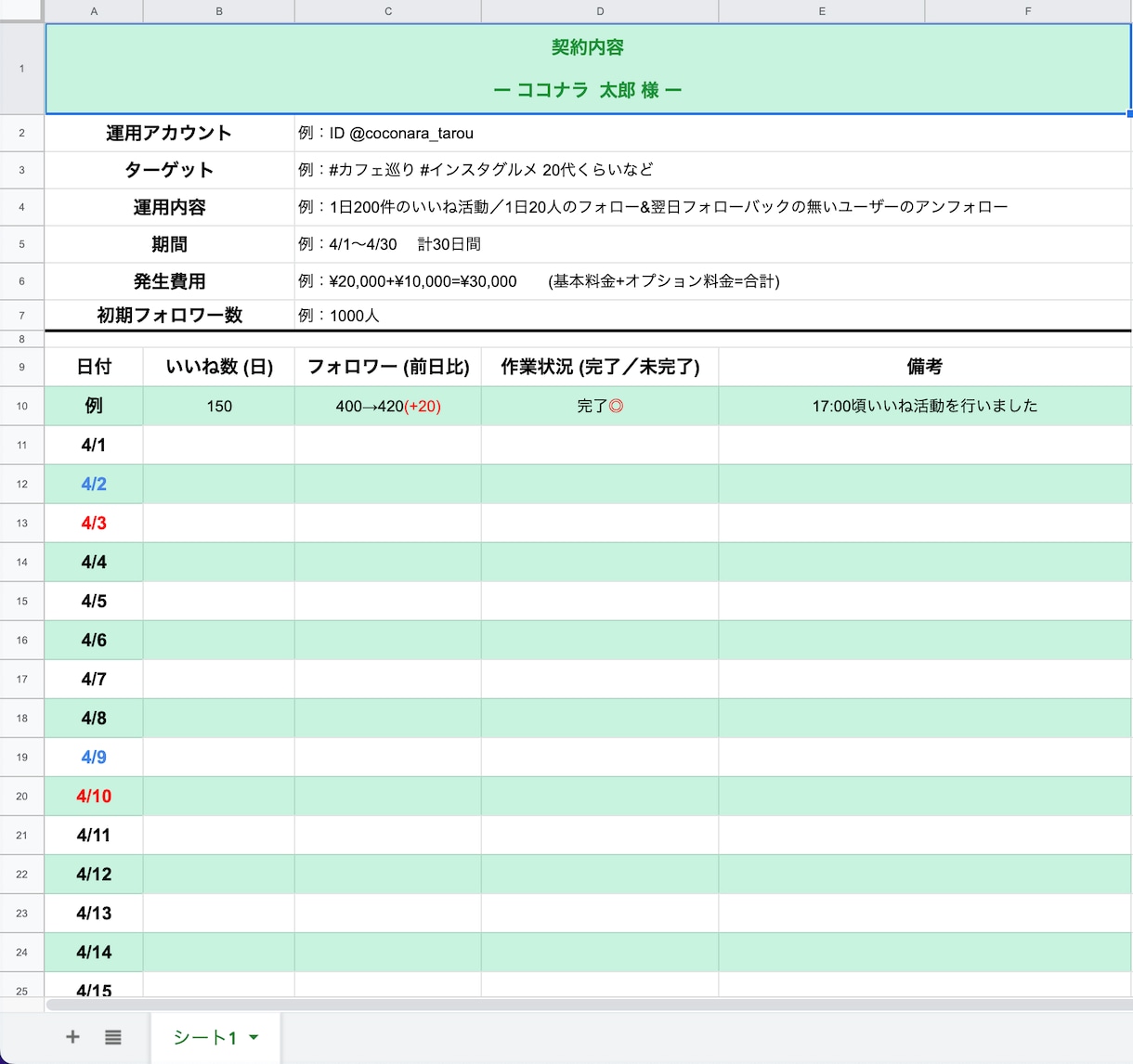The width and height of the screenshot is (1133, 1064).
Task: Open シート1 tab dropdown arrow
Action: [254, 1037]
